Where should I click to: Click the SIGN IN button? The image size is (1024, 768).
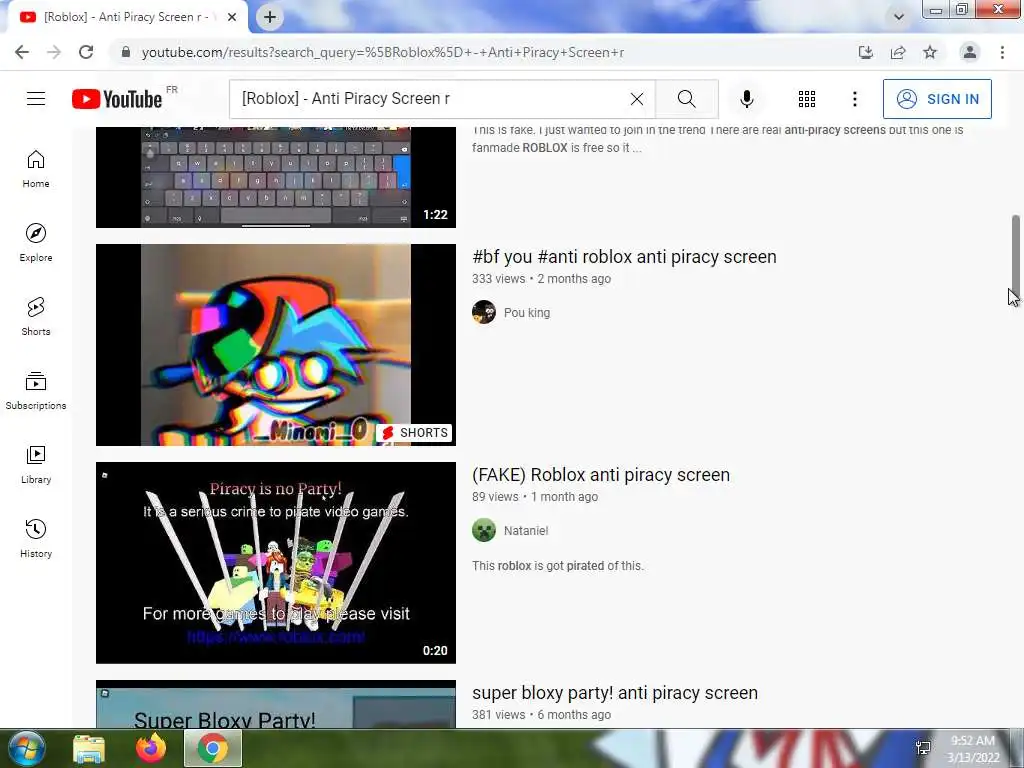(x=937, y=99)
